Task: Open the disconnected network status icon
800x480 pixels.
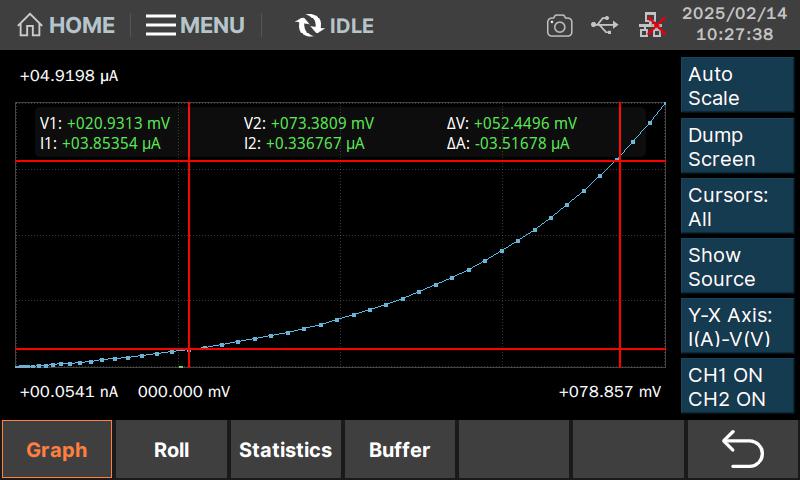Action: click(x=651, y=26)
